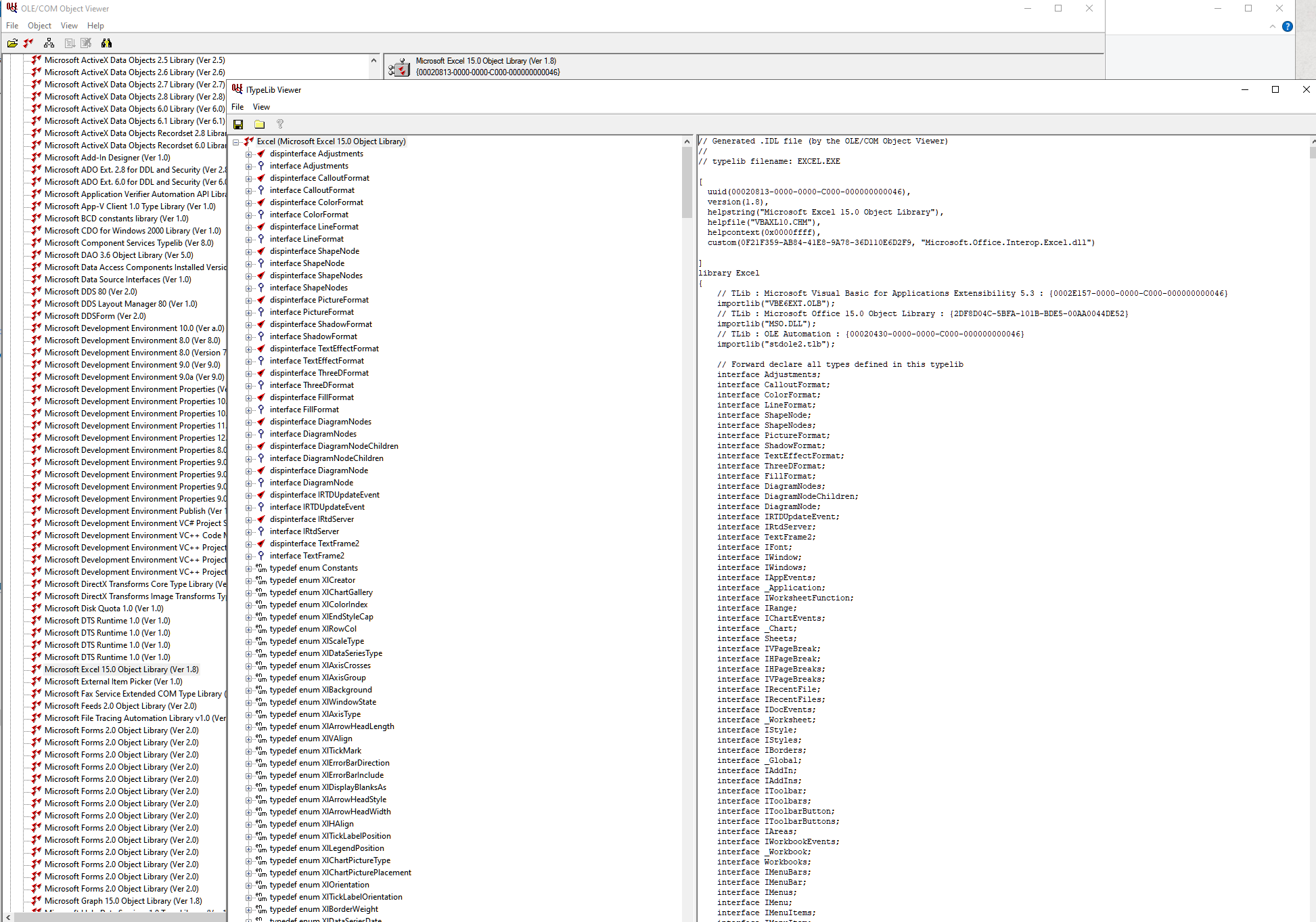The width and height of the screenshot is (1316, 922).
Task: Select Microsoft BCD constants library entry
Action: pyautogui.click(x=116, y=219)
